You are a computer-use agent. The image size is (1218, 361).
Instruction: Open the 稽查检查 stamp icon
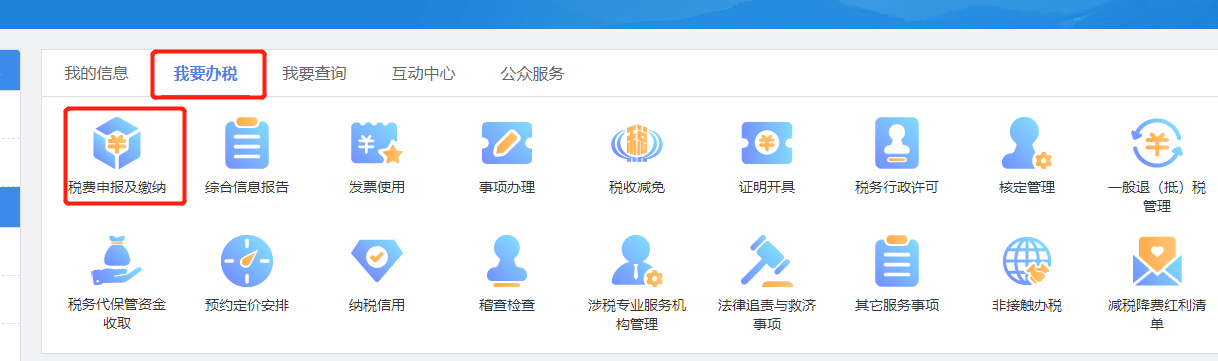507,261
